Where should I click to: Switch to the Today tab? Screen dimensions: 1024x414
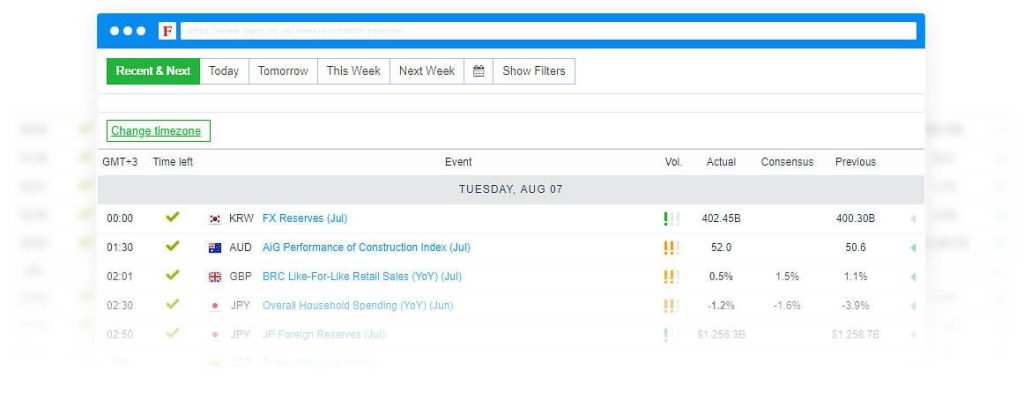(x=224, y=71)
